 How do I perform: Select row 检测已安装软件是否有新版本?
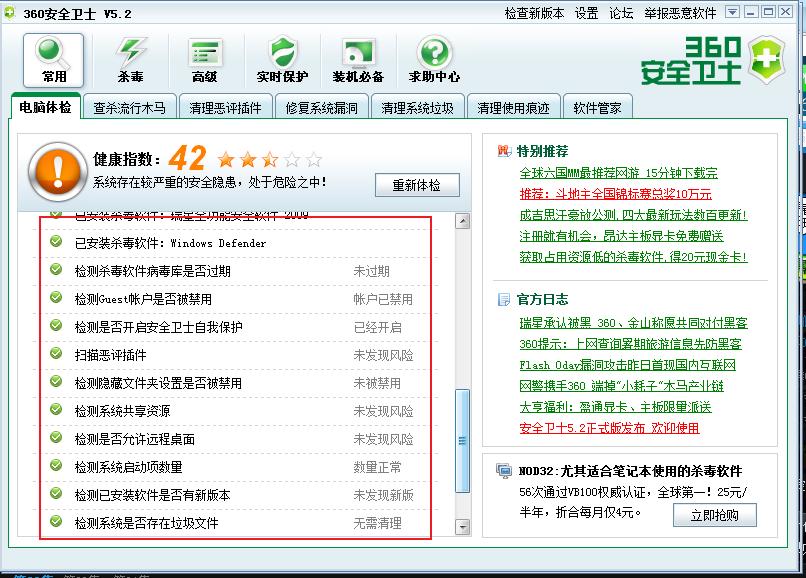[235, 495]
